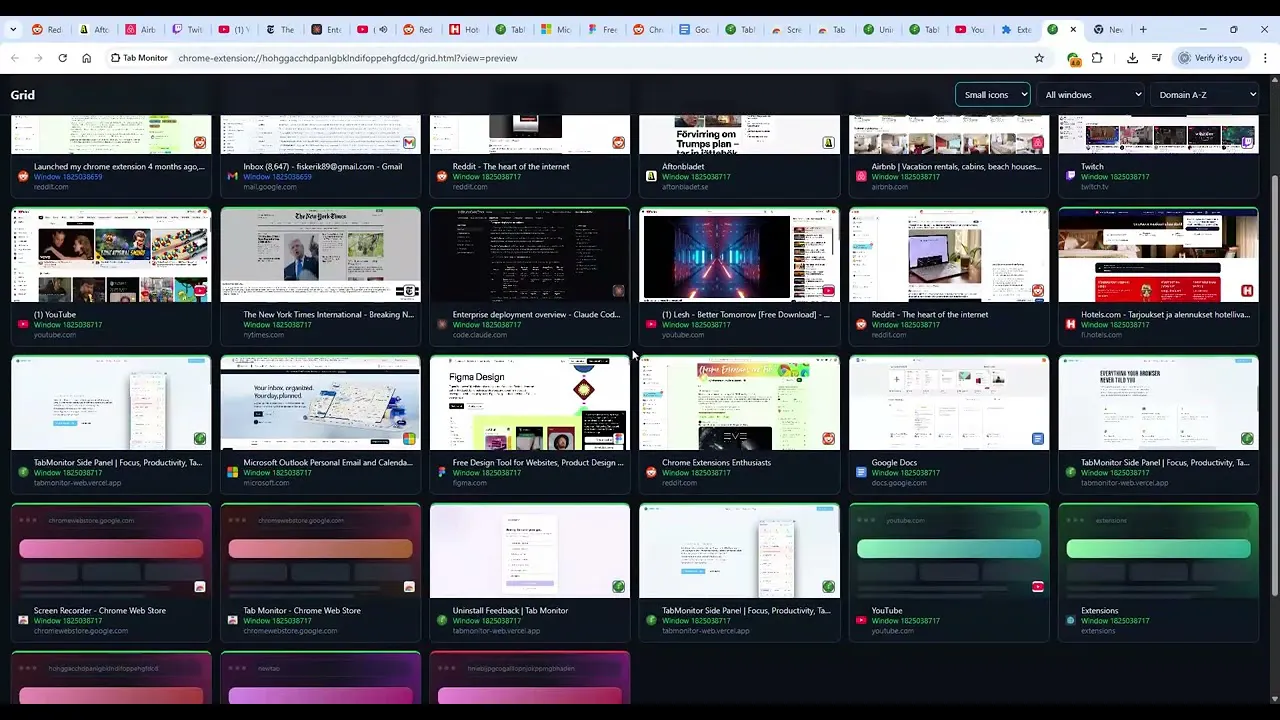1280x720 pixels.
Task: Switch to the Hot browser tab
Action: 464,29
